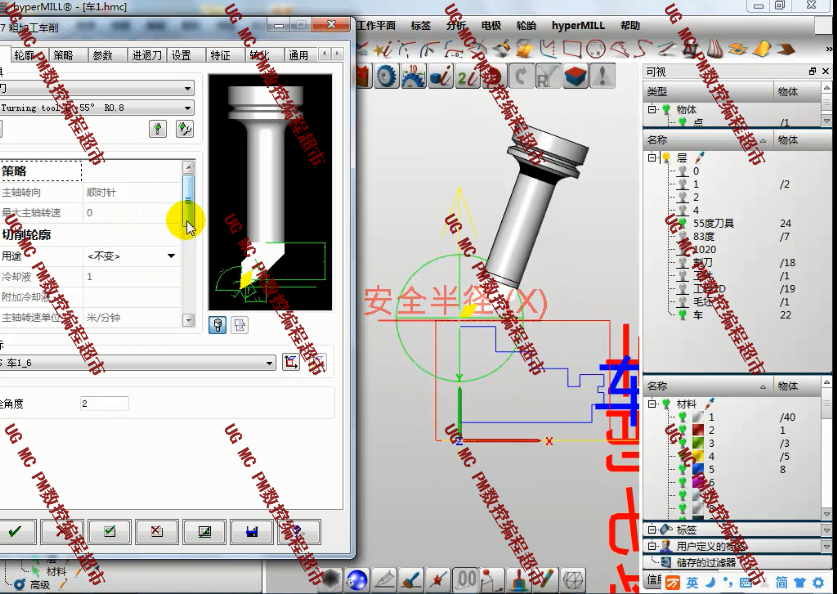Click the parameter list scrollbar down arrow
Image resolution: width=837 pixels, height=594 pixels.
(188, 320)
